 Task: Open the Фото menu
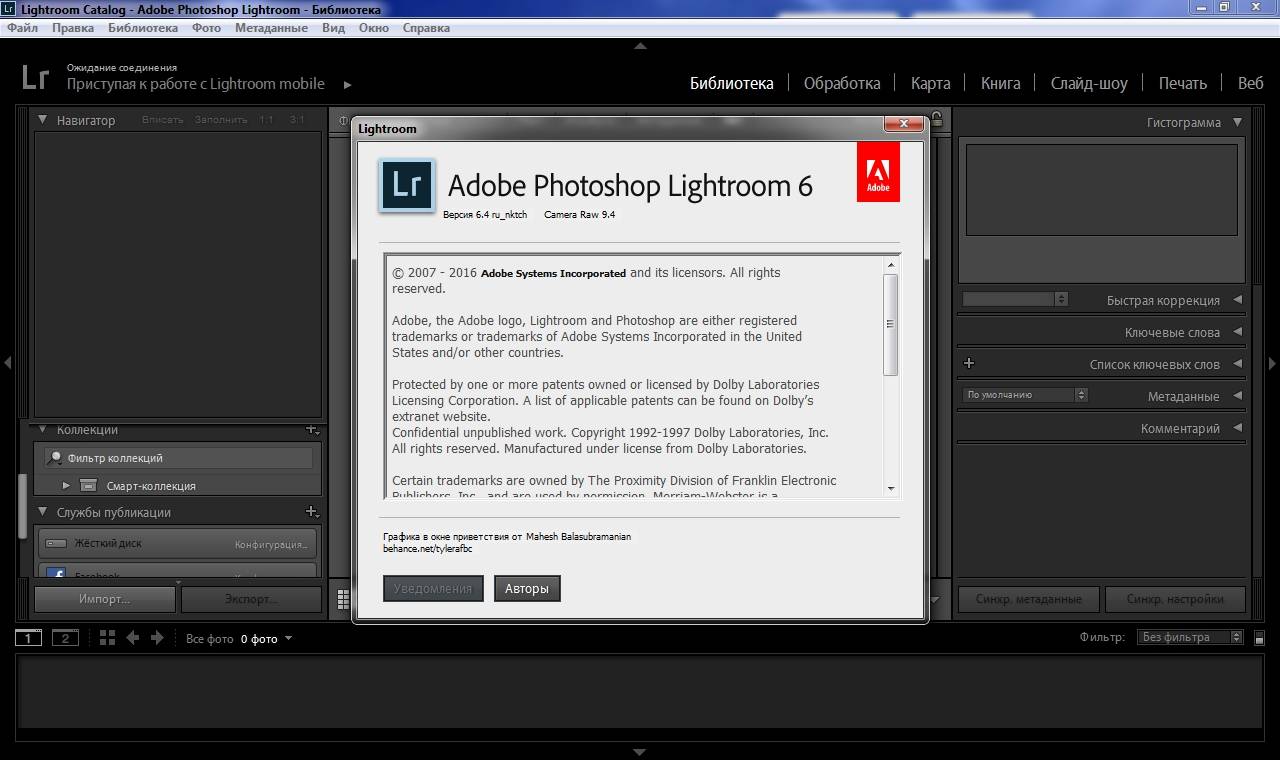coord(206,28)
